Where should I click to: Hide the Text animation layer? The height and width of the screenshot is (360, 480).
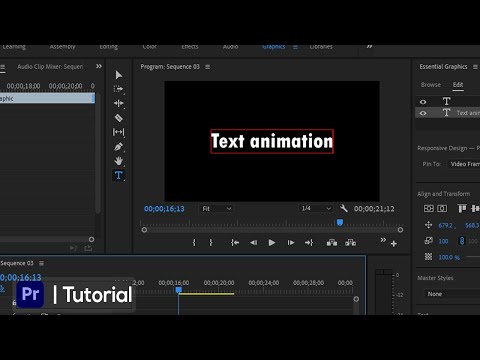(423, 113)
